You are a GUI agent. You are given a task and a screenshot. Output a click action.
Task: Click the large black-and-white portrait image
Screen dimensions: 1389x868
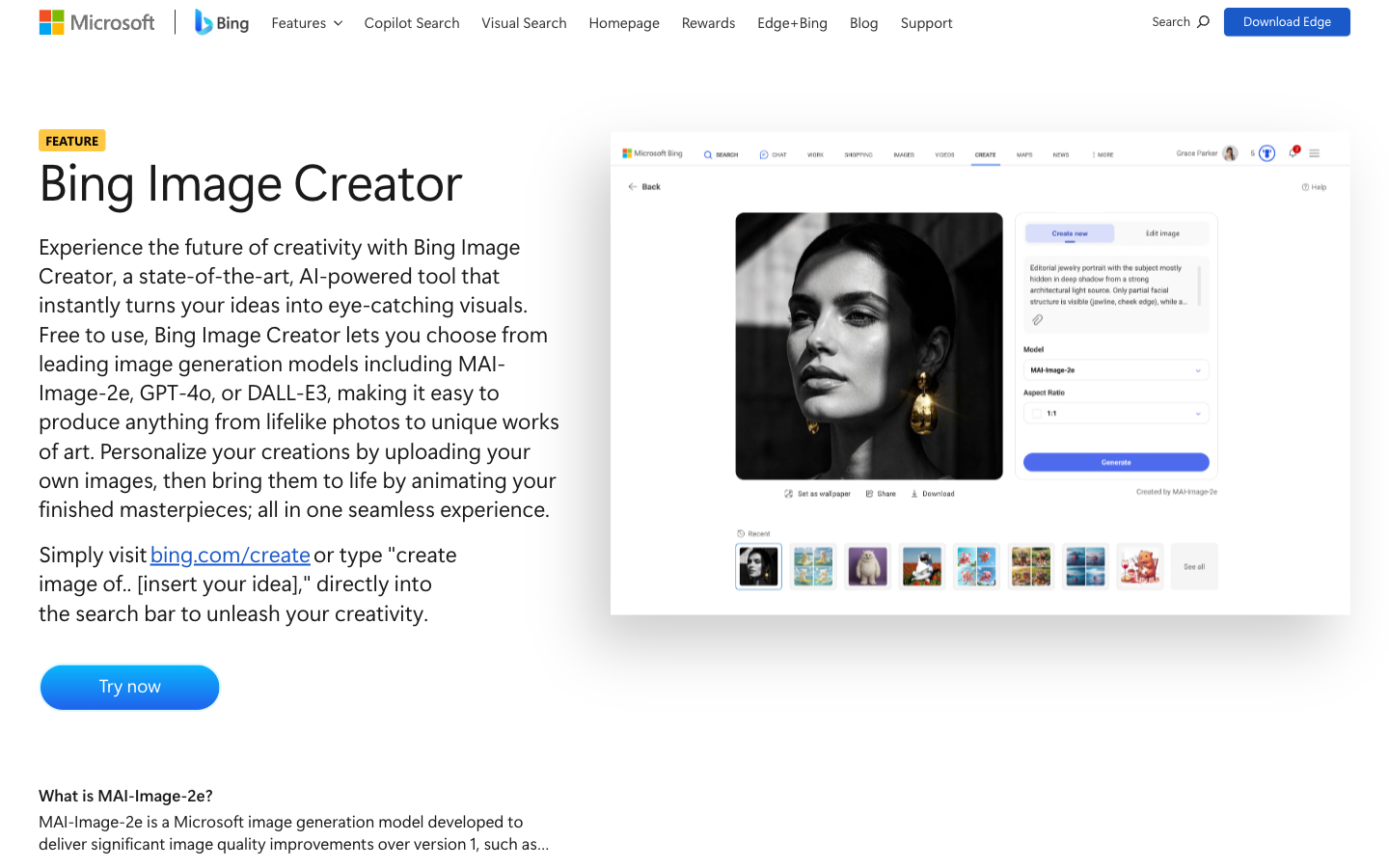[869, 346]
